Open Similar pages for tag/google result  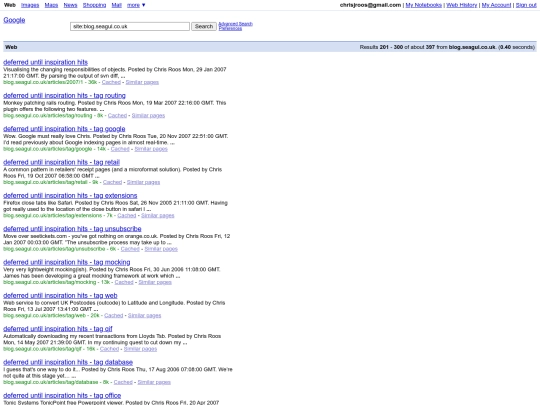pos(151,149)
